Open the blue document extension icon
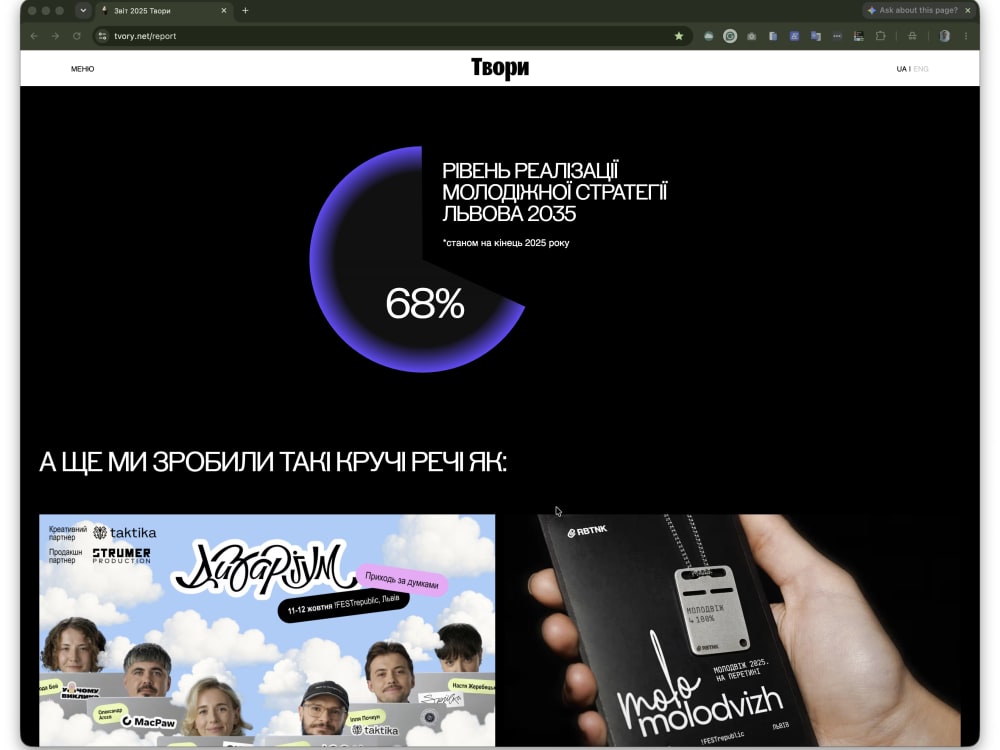The image size is (1000, 750). pos(773,36)
